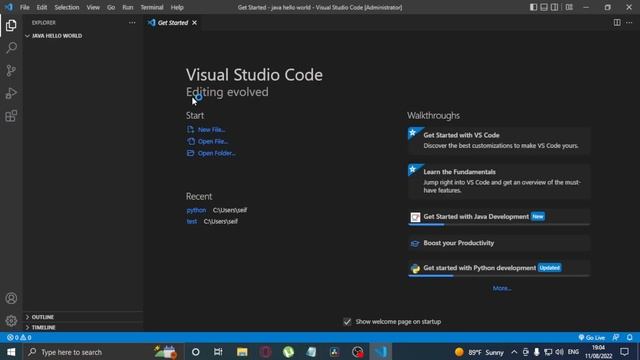Open the Windows Start menu
The width and height of the screenshot is (640, 360).
pos(11,352)
